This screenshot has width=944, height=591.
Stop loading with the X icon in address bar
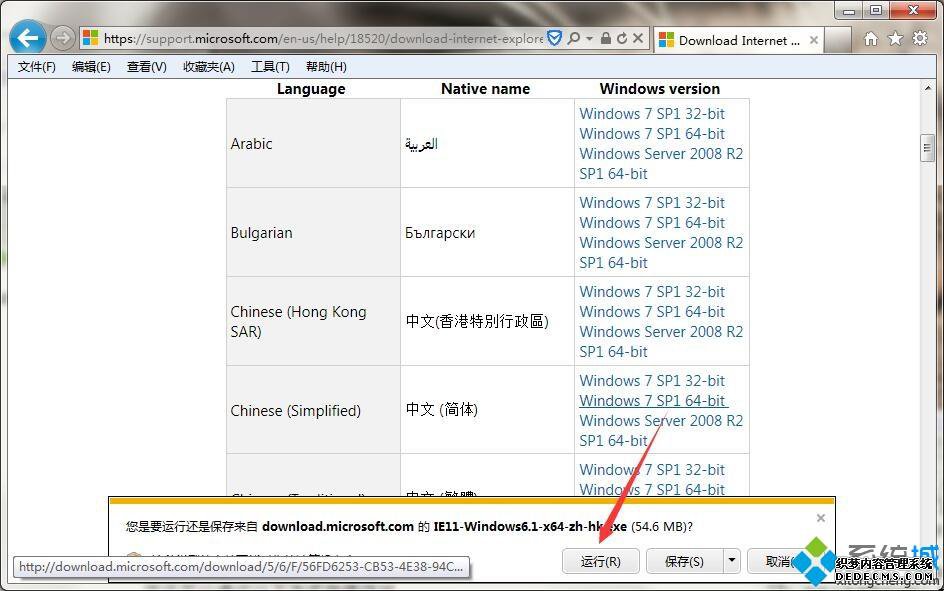(x=638, y=39)
